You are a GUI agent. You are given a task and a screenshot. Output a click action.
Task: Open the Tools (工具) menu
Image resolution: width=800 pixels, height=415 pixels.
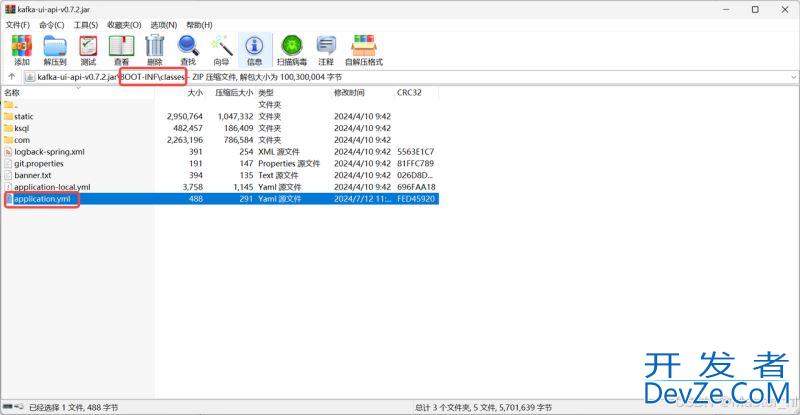point(86,25)
